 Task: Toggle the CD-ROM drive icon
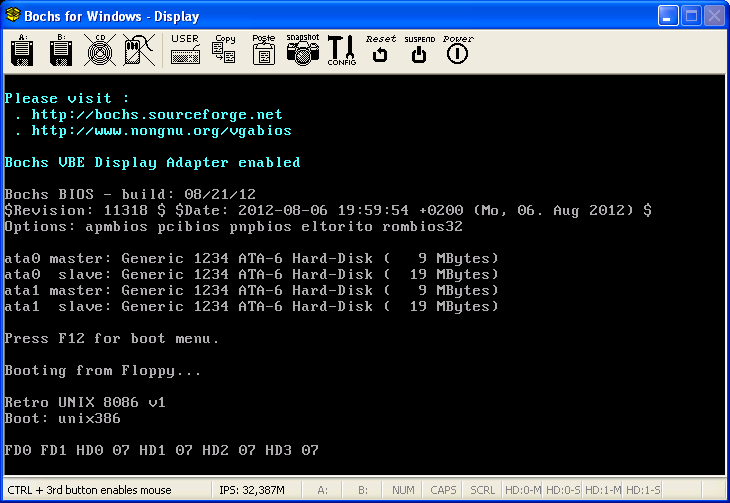point(100,50)
